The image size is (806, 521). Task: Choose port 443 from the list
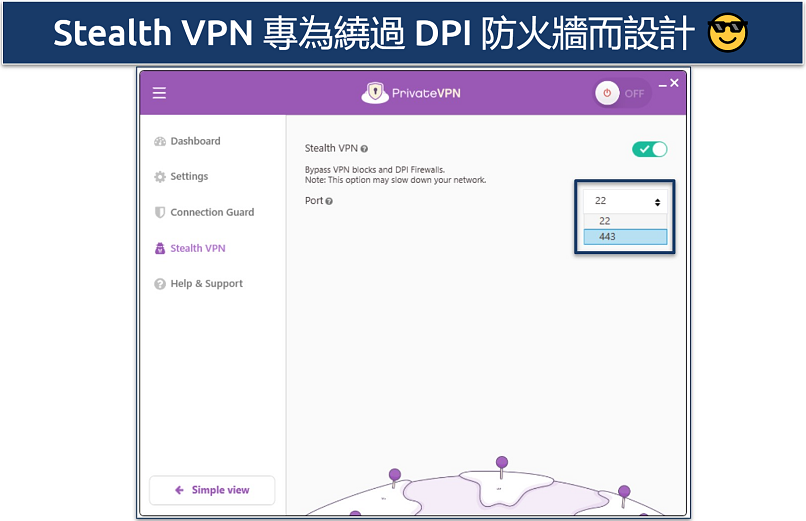point(625,237)
